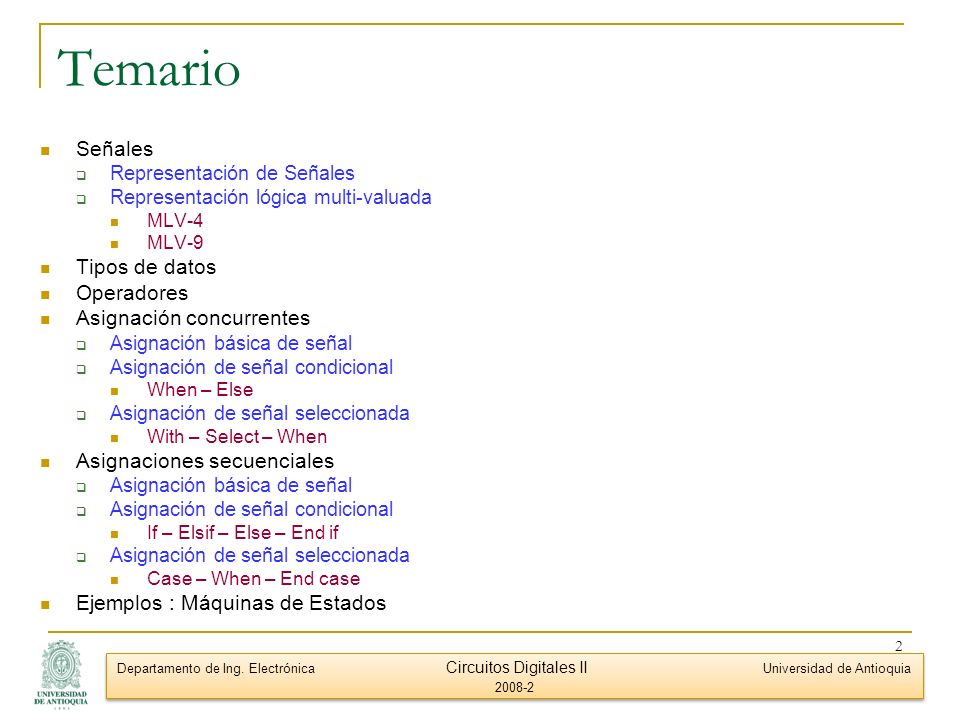This screenshot has height=720, width=960.
Task: Select the 'When – Else' entry
Action: point(200,390)
